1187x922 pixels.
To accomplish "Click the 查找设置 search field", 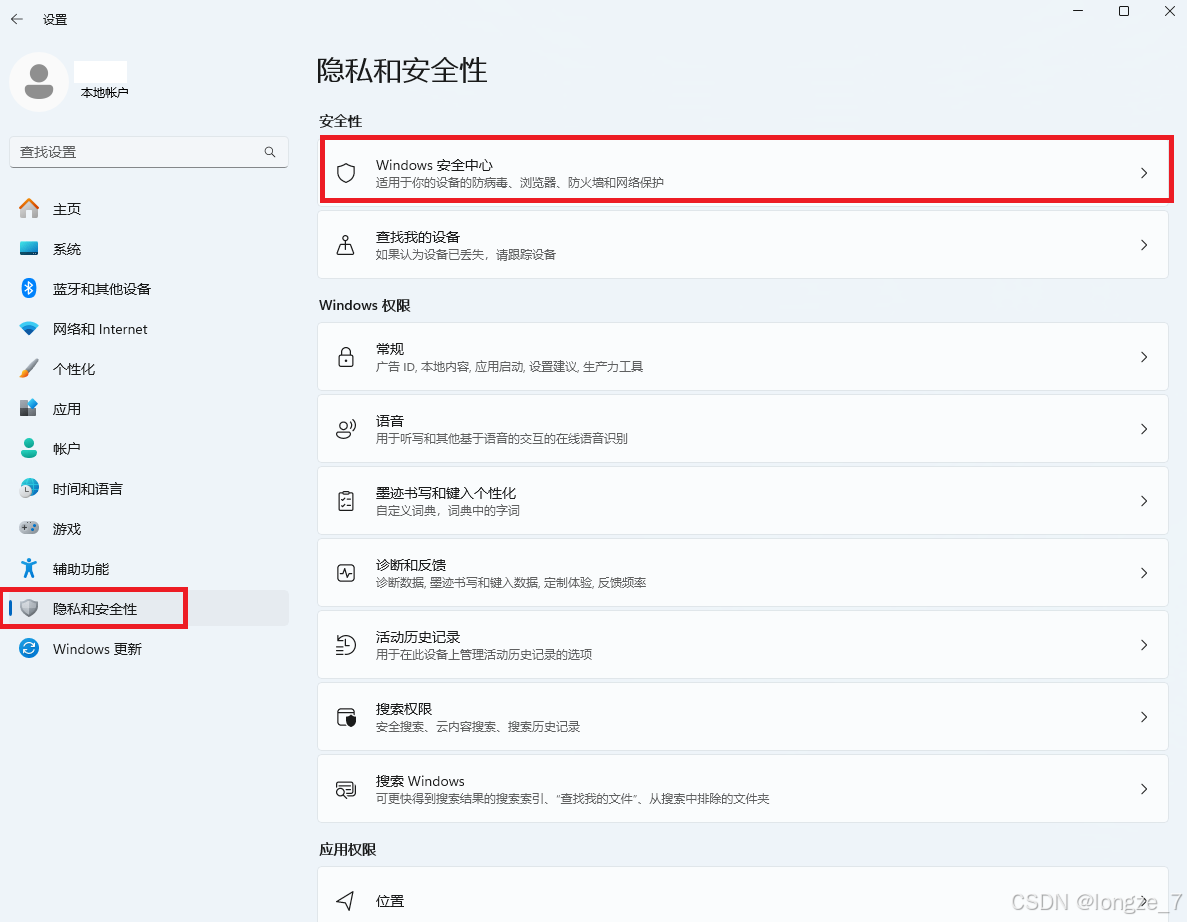I will [148, 152].
